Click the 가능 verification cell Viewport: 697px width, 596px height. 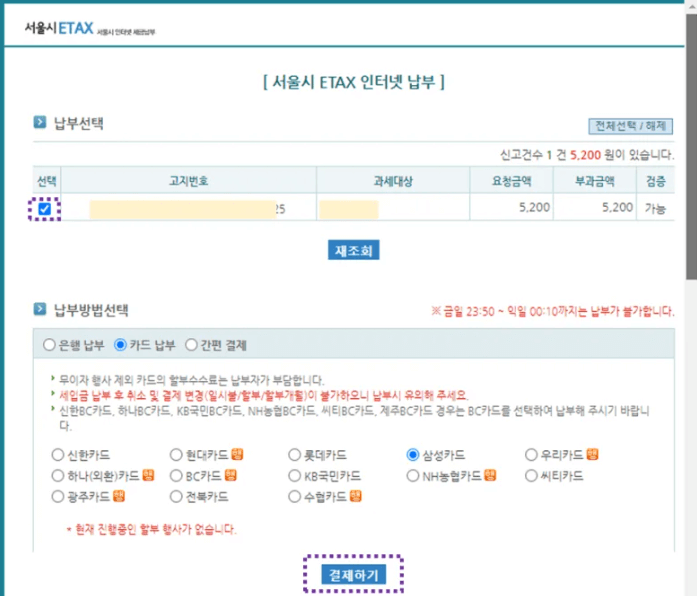pos(656,208)
